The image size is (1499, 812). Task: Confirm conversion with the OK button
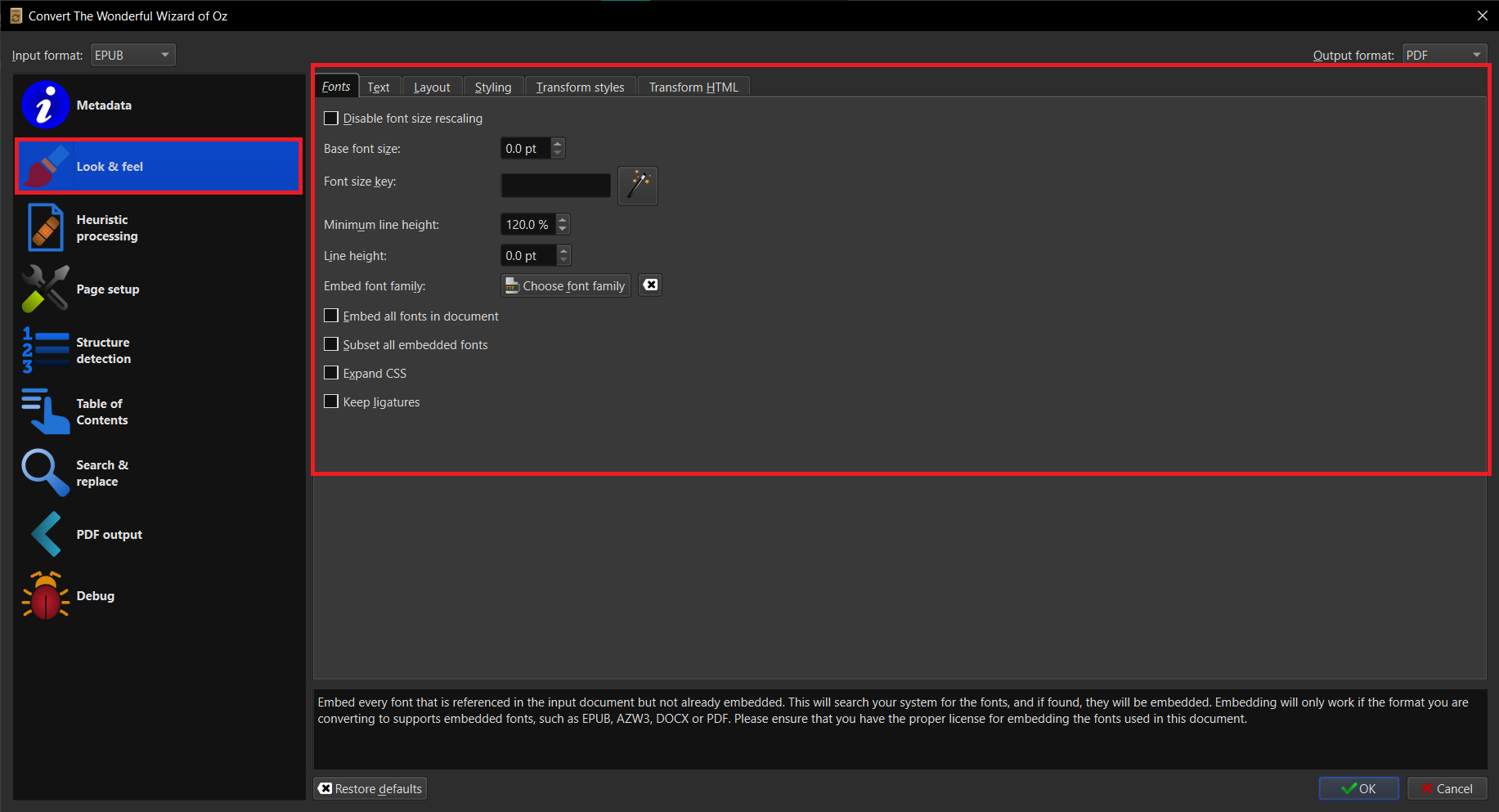click(x=1359, y=788)
